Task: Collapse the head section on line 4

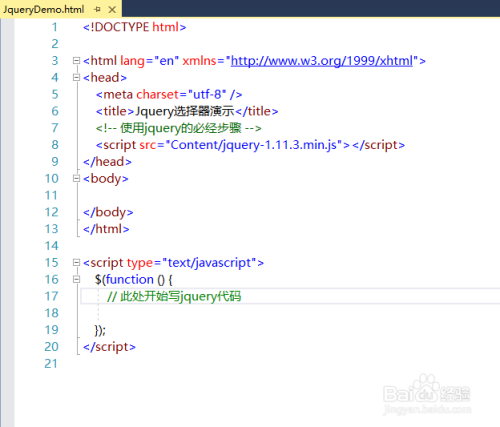Action: tap(76, 78)
